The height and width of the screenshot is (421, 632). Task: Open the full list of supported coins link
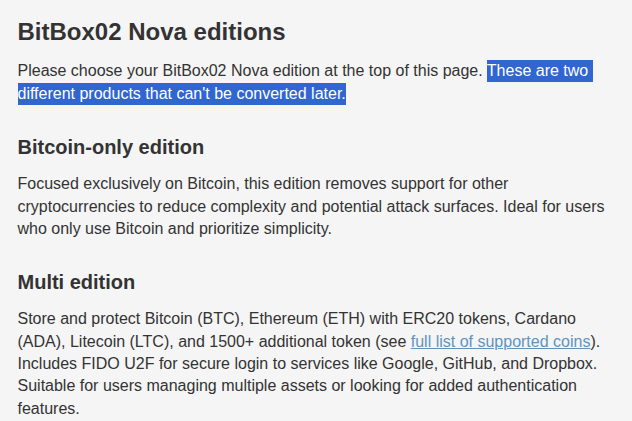[x=501, y=342]
